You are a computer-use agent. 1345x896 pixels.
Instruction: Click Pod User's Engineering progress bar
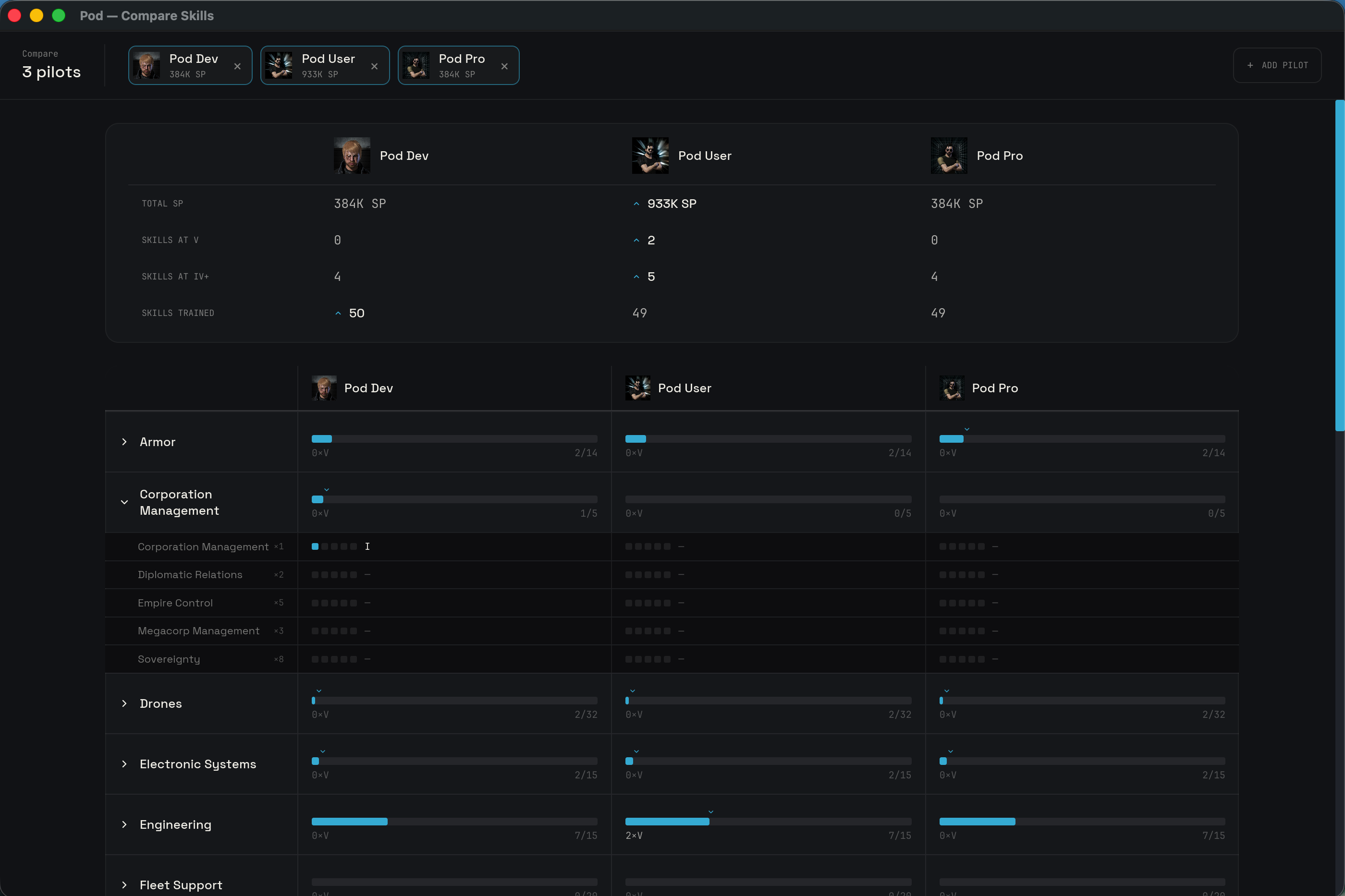(x=768, y=822)
